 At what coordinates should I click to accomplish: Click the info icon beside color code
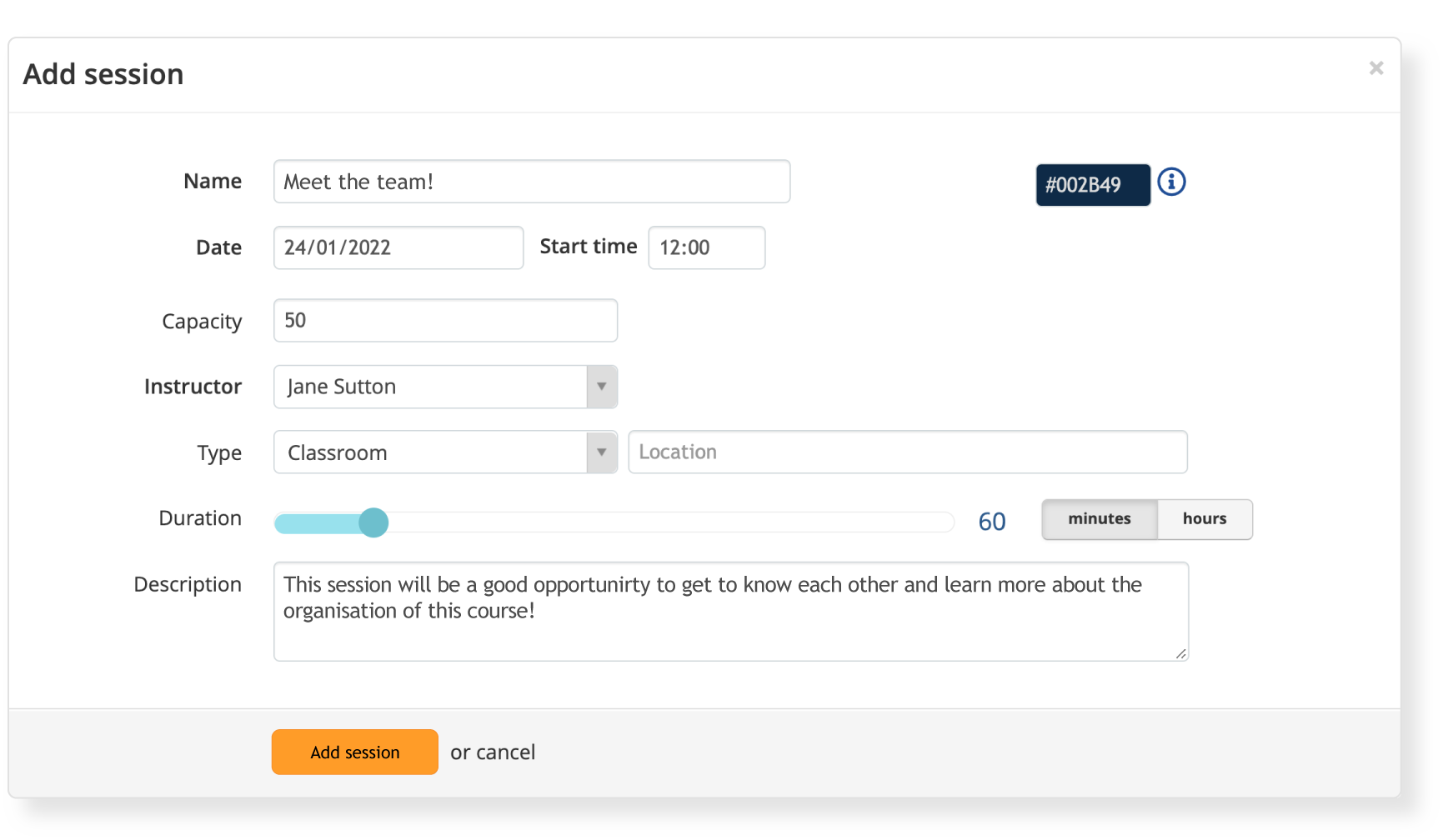(x=1171, y=182)
